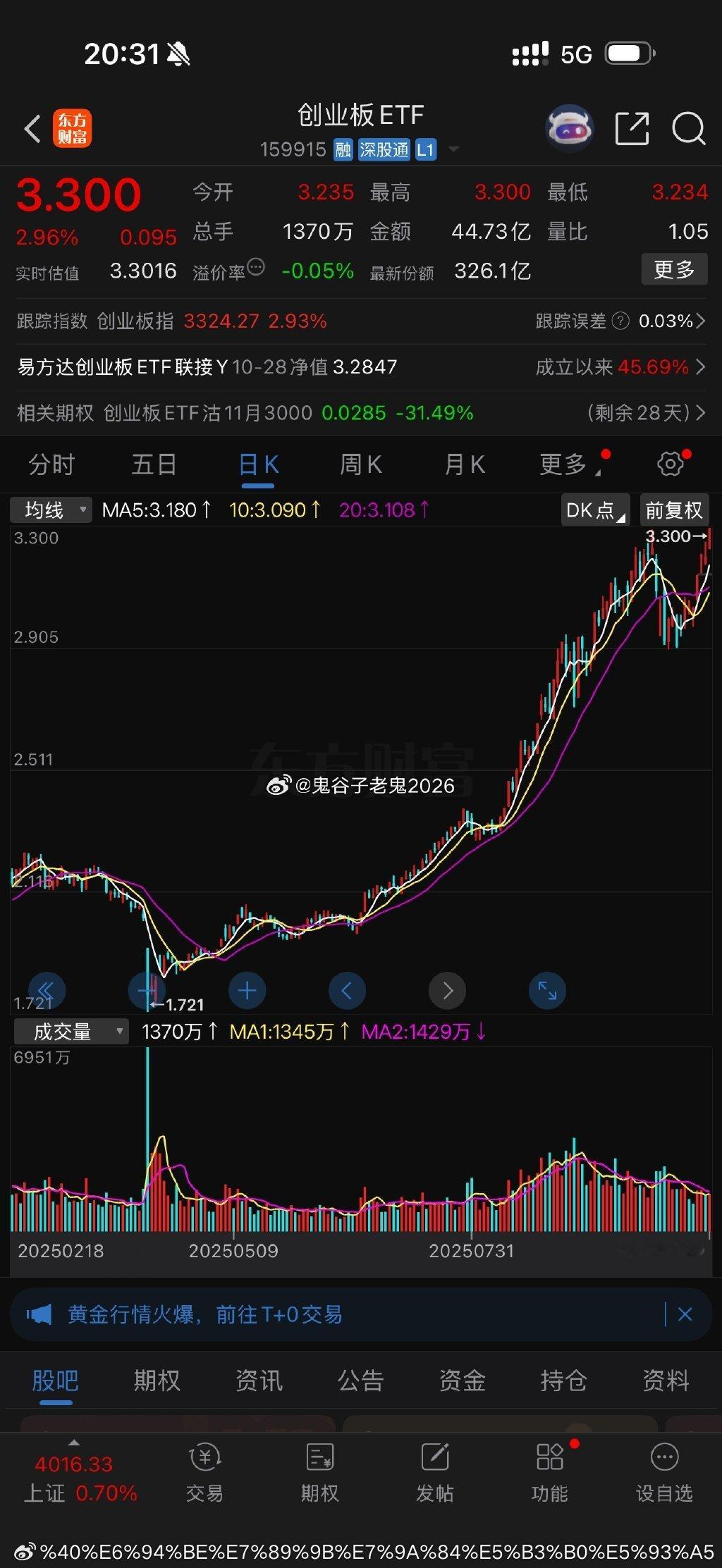The image size is (722, 1568).
Task: Tap the L1 level badge
Action: click(x=425, y=149)
